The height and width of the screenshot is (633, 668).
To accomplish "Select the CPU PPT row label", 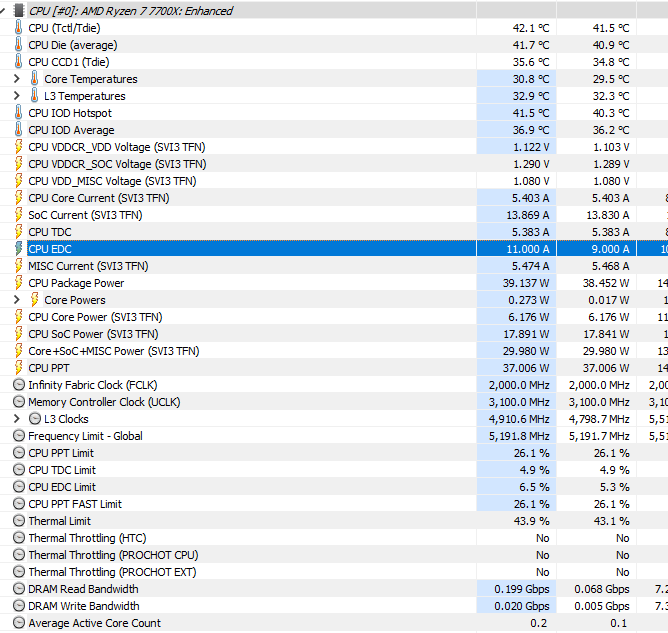I will [x=49, y=368].
